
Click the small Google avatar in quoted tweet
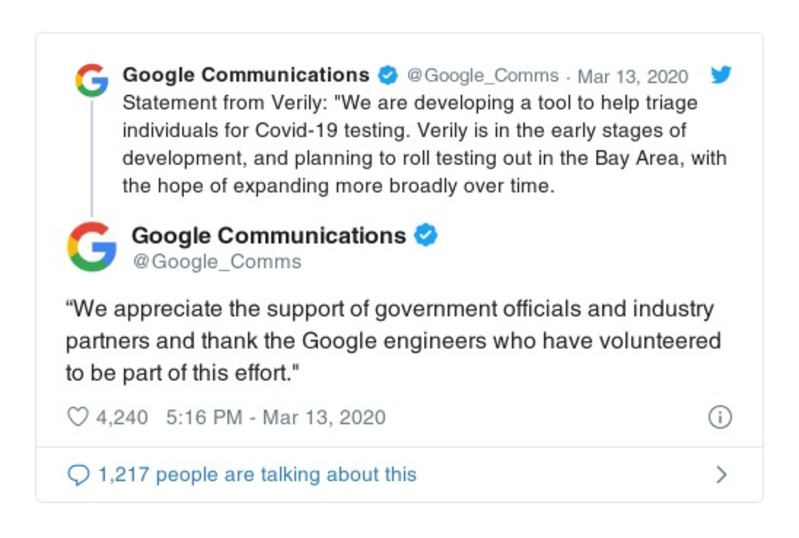pos(91,80)
